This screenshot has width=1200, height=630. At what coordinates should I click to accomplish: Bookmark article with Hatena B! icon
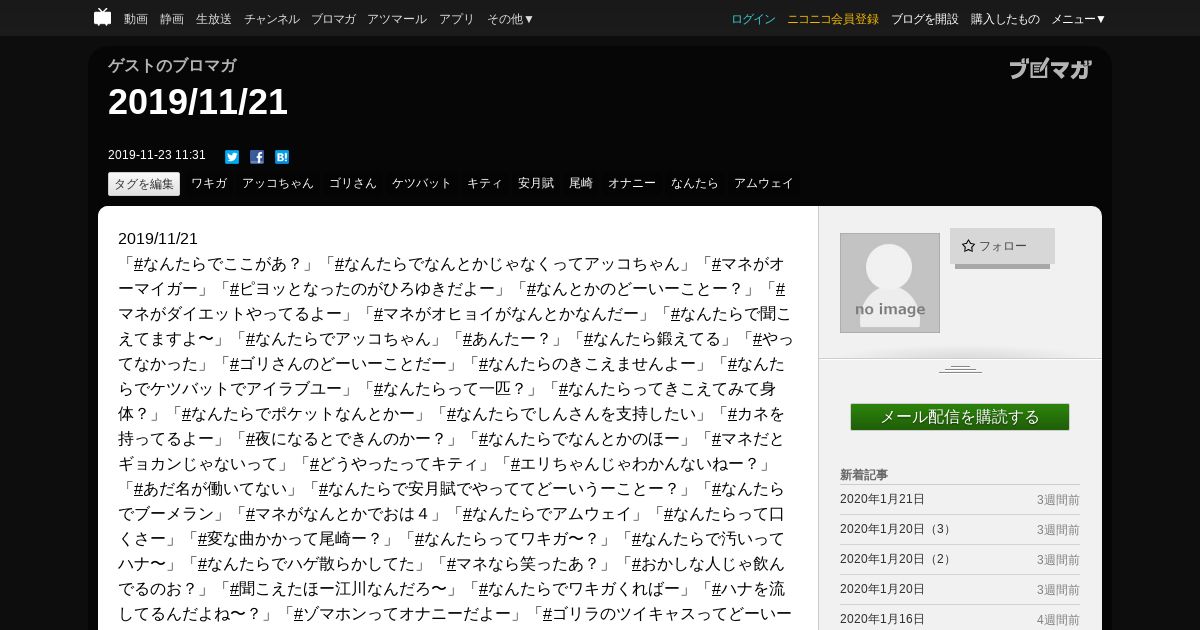click(282, 157)
